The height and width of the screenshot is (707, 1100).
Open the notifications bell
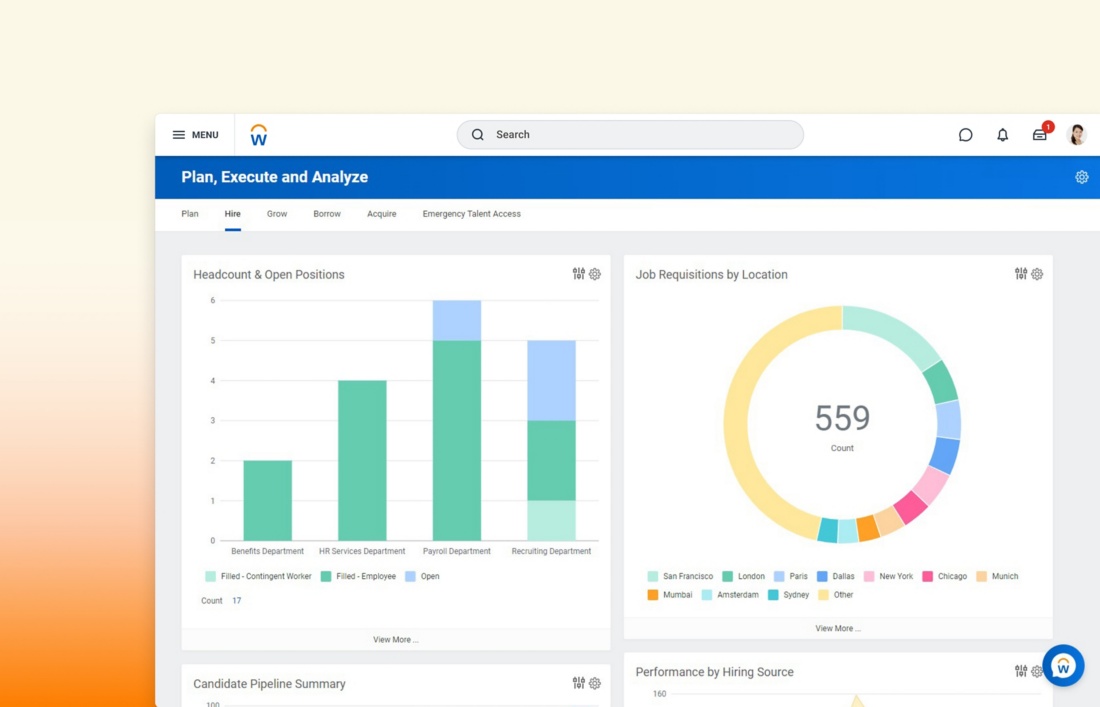click(x=1002, y=135)
